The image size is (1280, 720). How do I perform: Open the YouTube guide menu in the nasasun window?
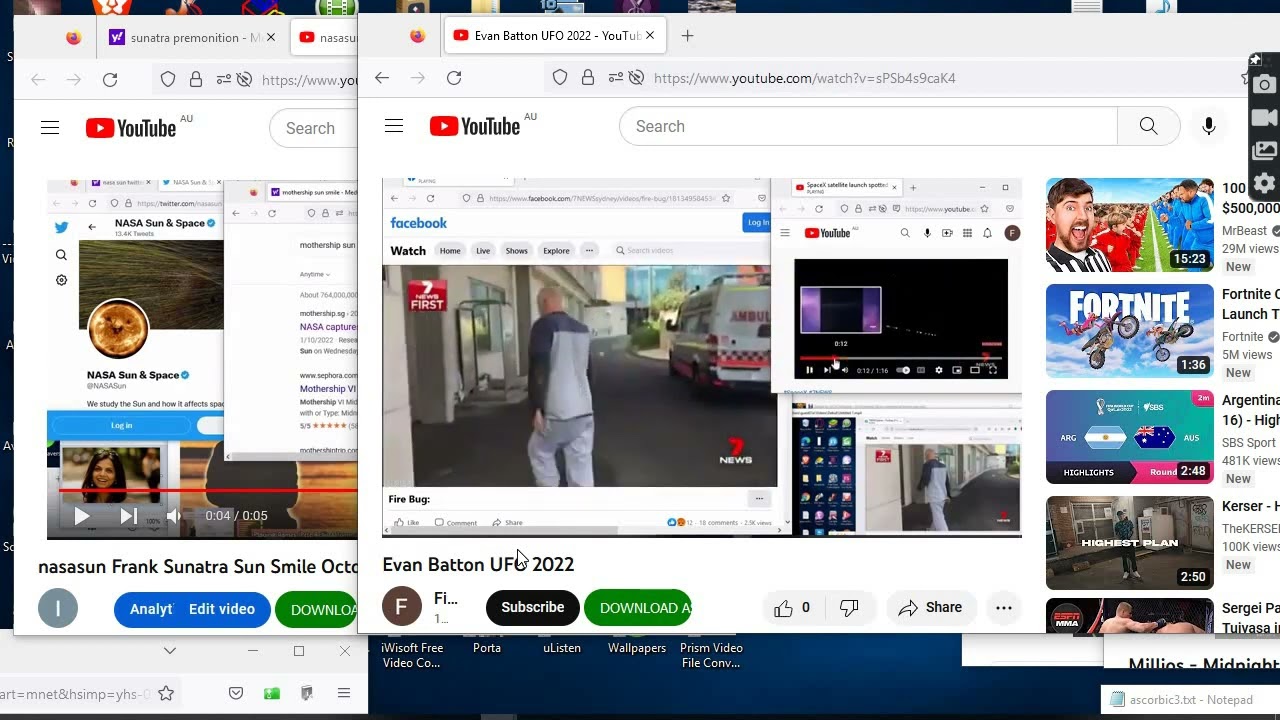tap(50, 128)
